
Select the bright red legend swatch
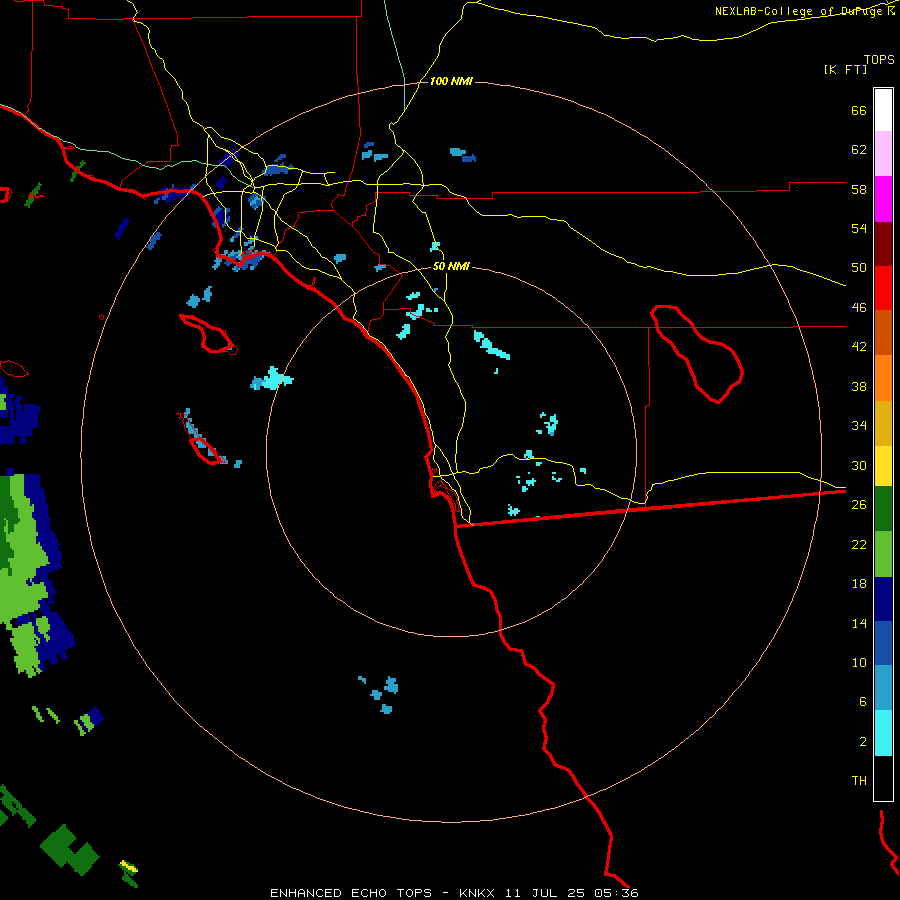point(883,288)
